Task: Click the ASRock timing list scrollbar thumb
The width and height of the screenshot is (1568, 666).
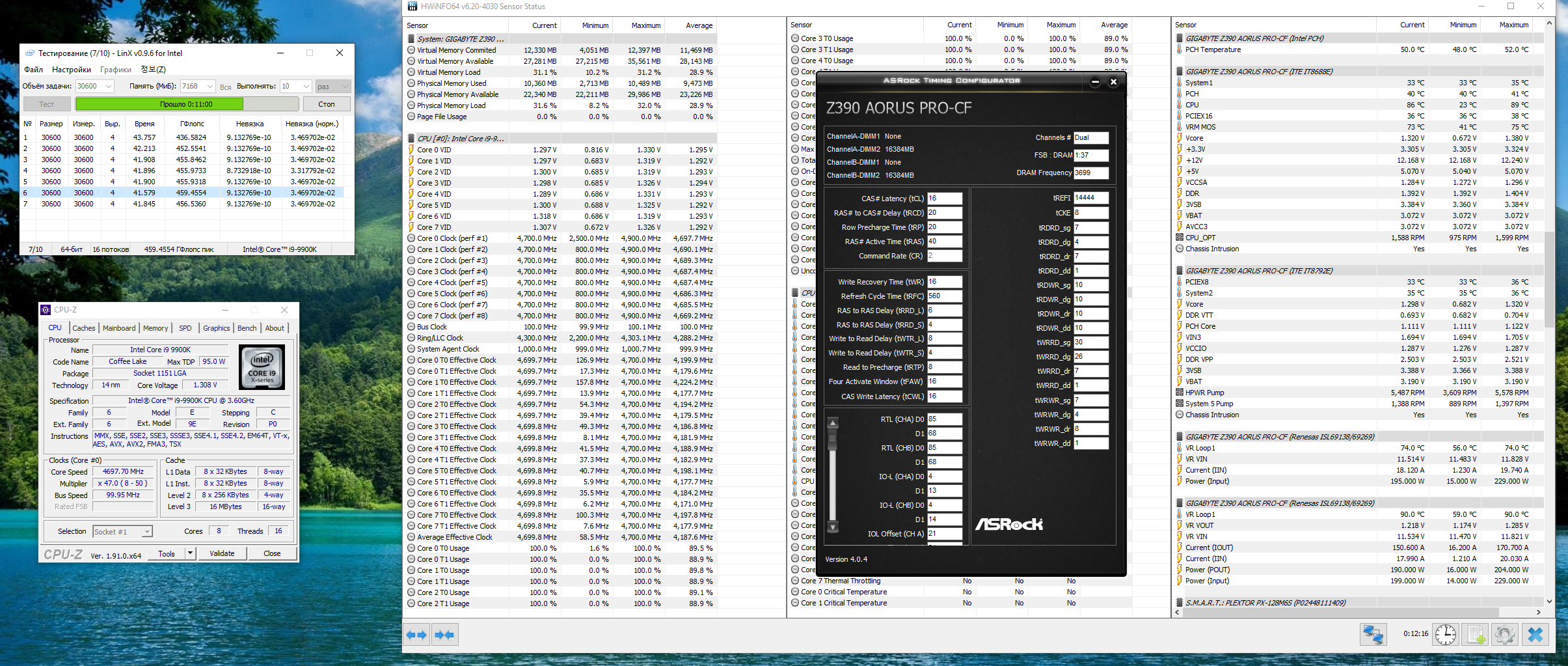Action: [x=832, y=439]
